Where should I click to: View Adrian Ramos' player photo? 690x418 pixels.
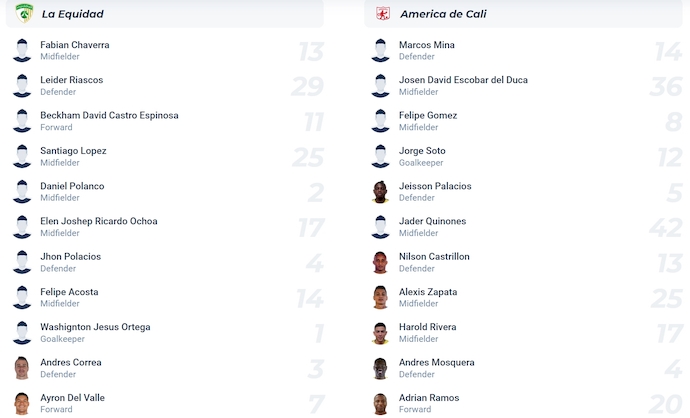[x=381, y=403]
